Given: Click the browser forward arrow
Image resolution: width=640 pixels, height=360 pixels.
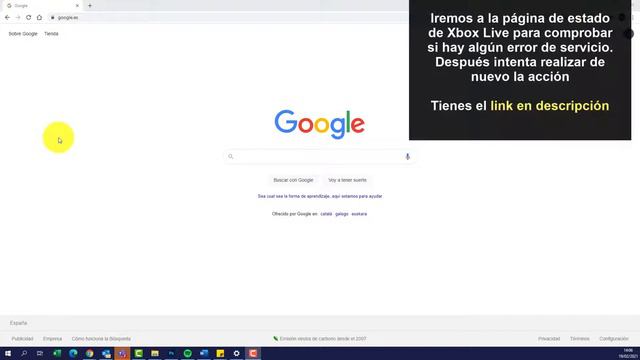Looking at the screenshot, I should (x=18, y=18).
